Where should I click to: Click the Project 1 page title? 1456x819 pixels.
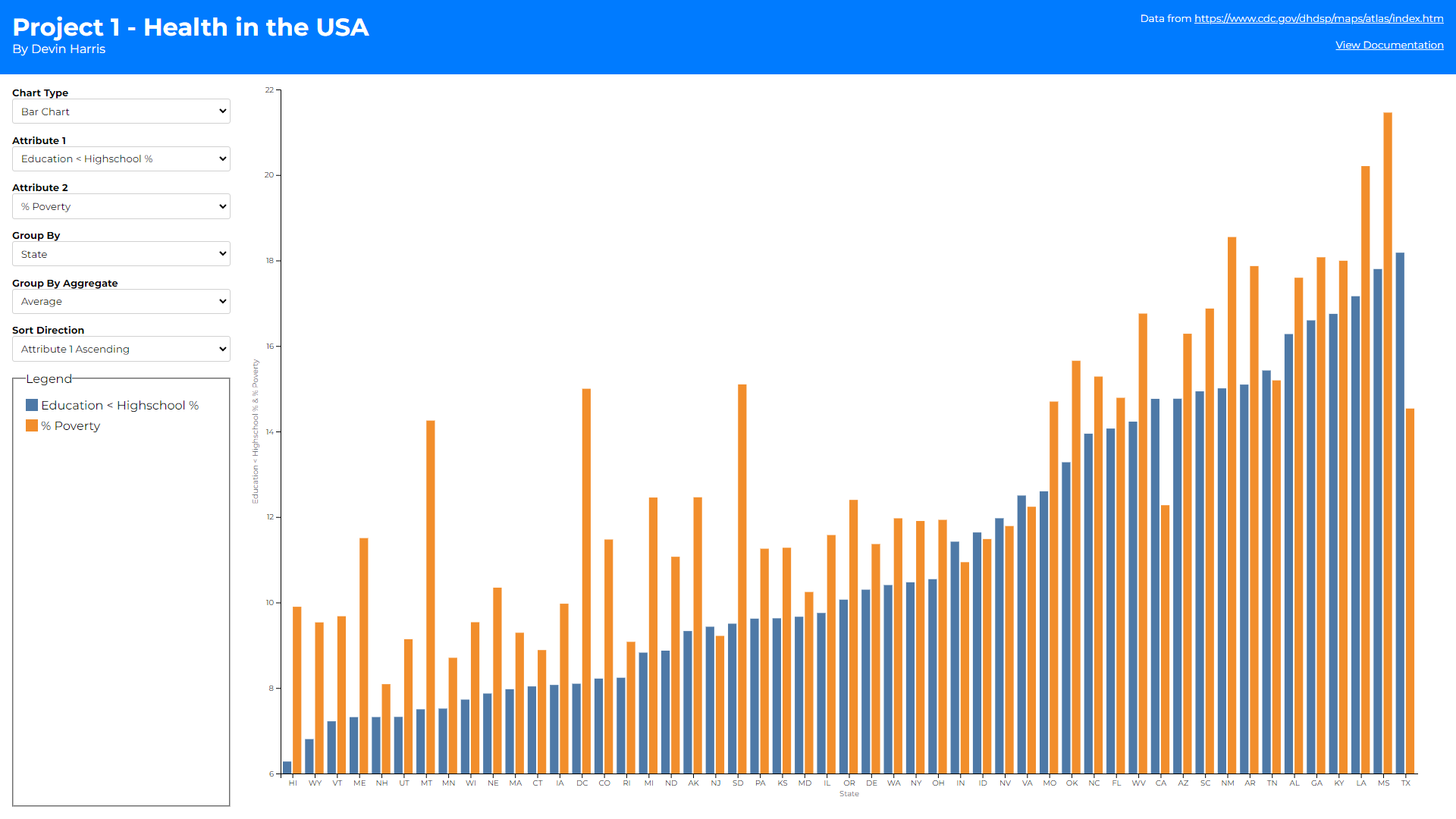(x=190, y=27)
